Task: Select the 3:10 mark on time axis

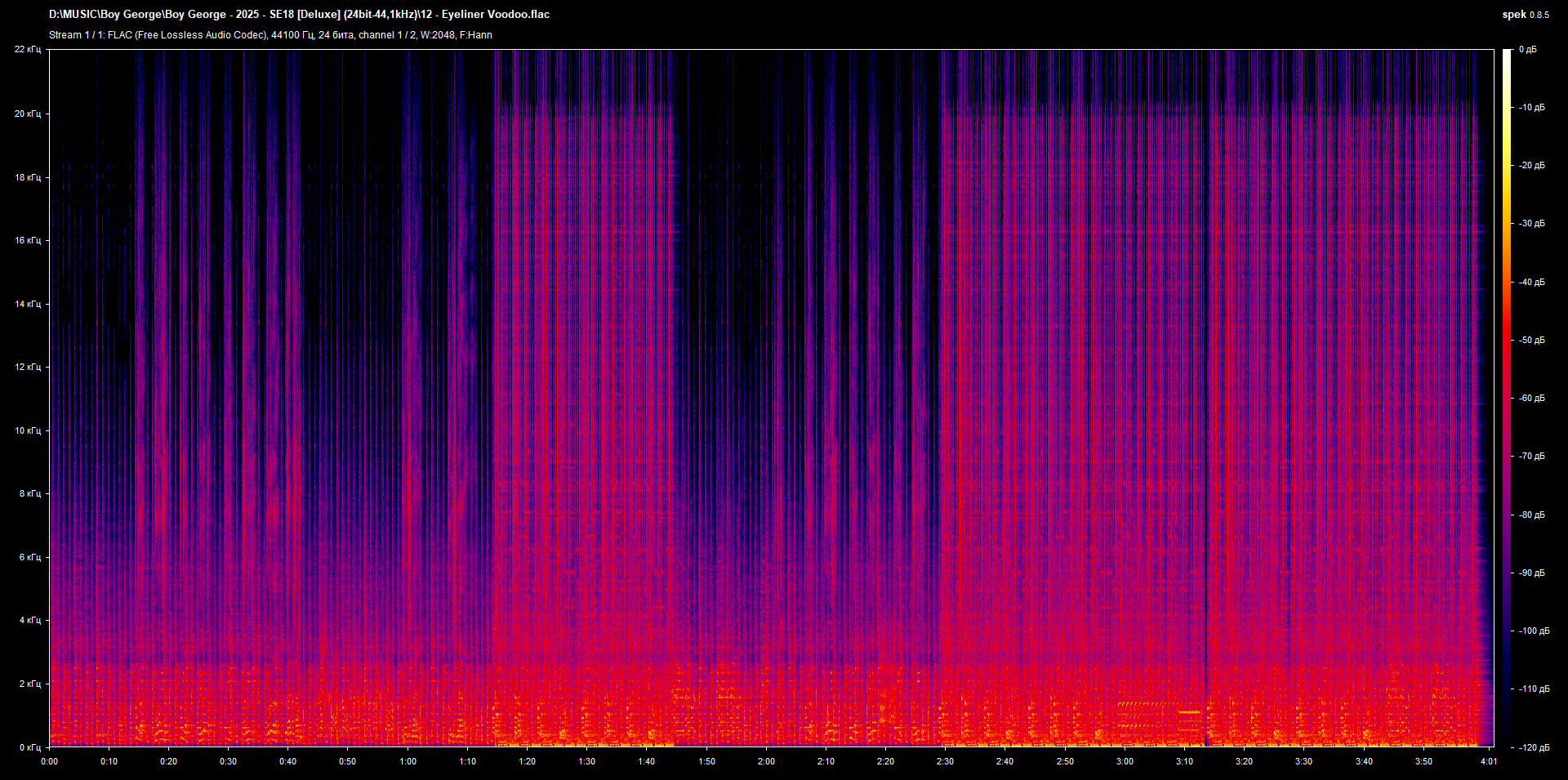Action: [x=1184, y=761]
